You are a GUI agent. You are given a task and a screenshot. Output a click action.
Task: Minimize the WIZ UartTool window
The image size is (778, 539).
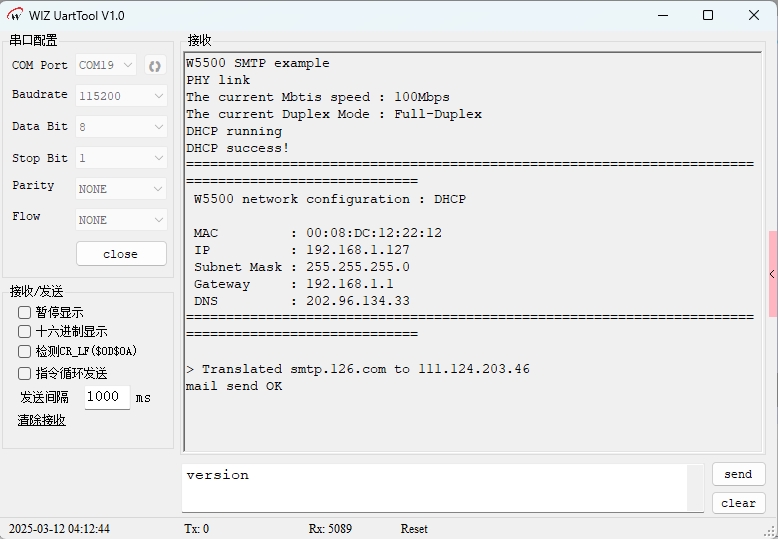point(661,16)
